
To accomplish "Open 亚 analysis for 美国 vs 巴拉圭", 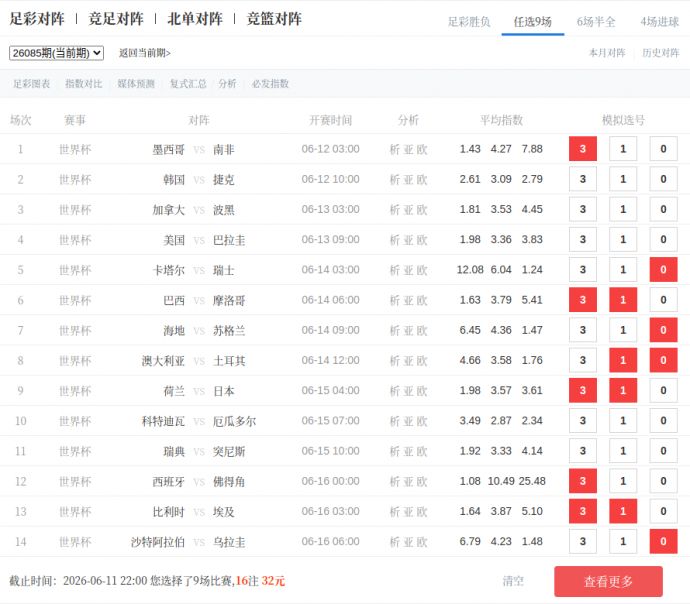I will coord(408,240).
